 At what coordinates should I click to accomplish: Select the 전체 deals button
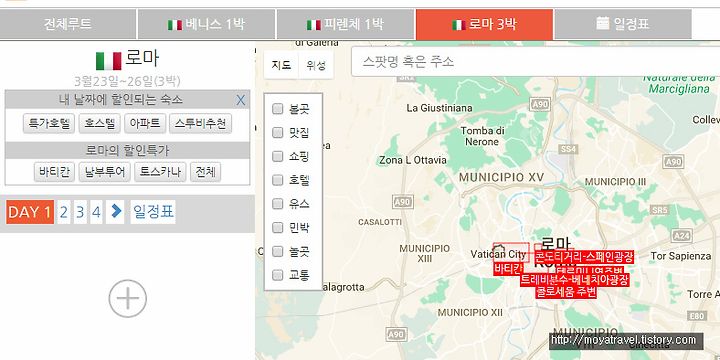pyautogui.click(x=205, y=172)
